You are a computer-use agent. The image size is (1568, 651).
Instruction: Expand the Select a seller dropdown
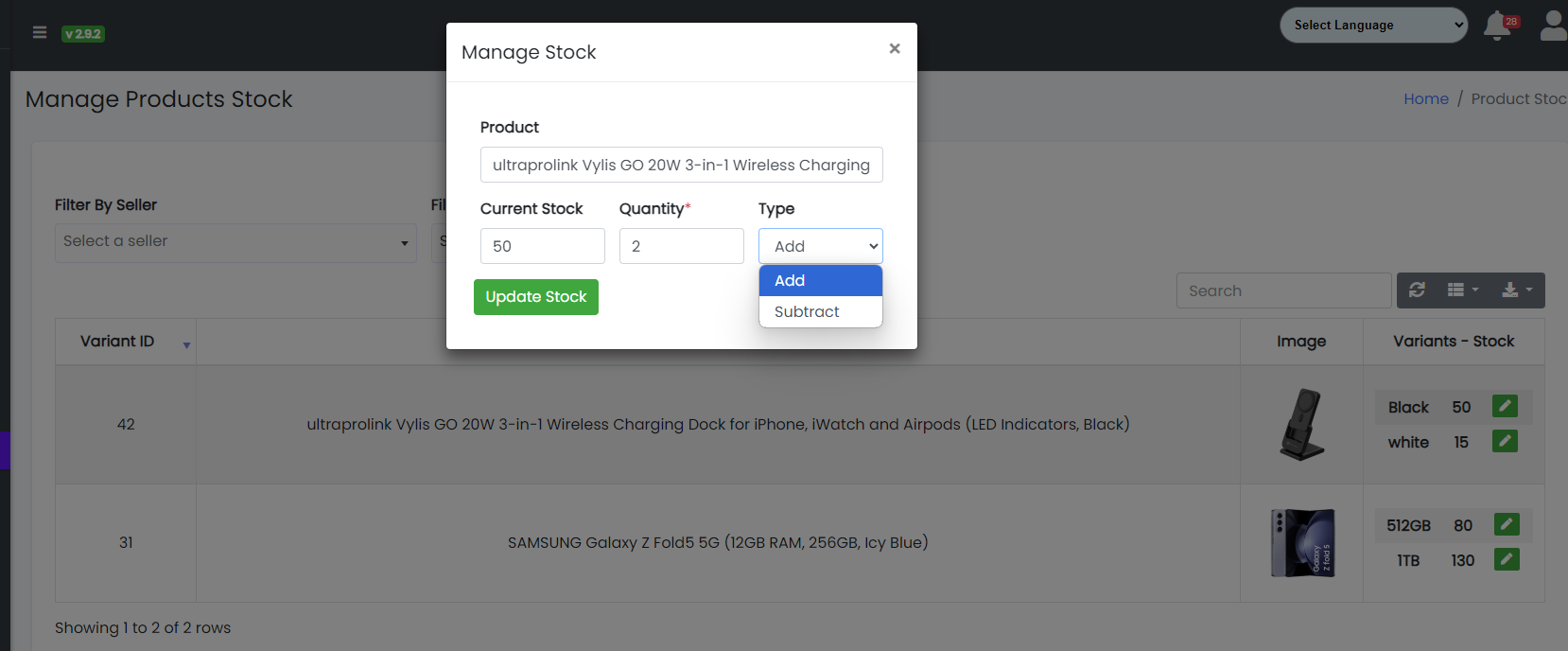pos(235,242)
